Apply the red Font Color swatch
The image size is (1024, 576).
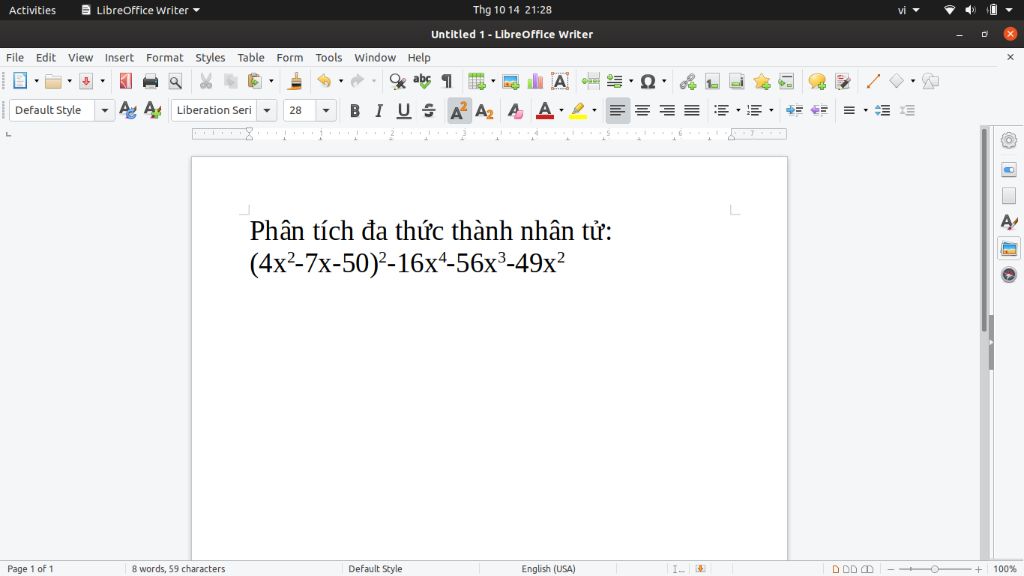click(x=545, y=110)
